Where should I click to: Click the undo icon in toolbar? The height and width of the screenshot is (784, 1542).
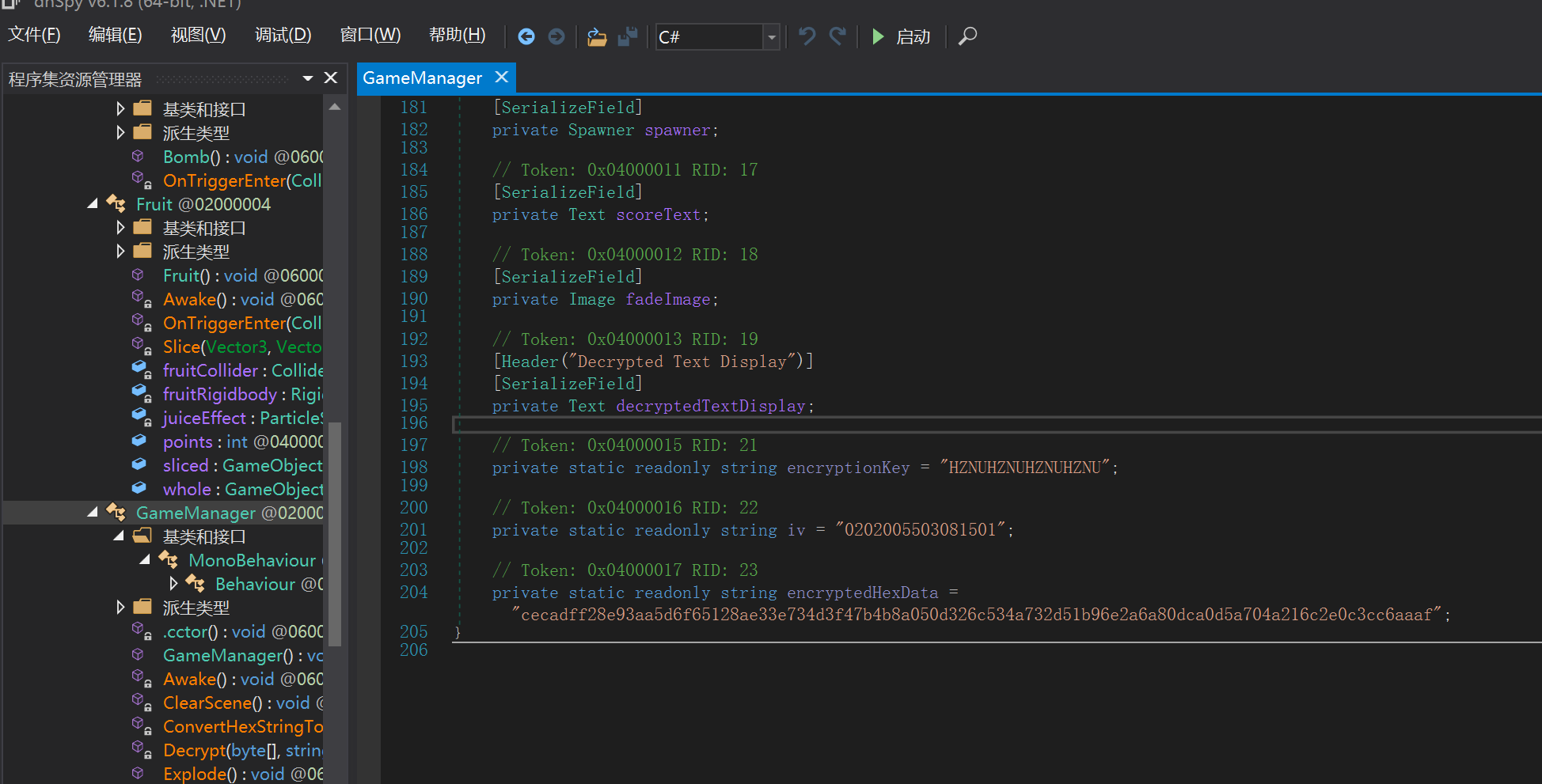[x=807, y=36]
